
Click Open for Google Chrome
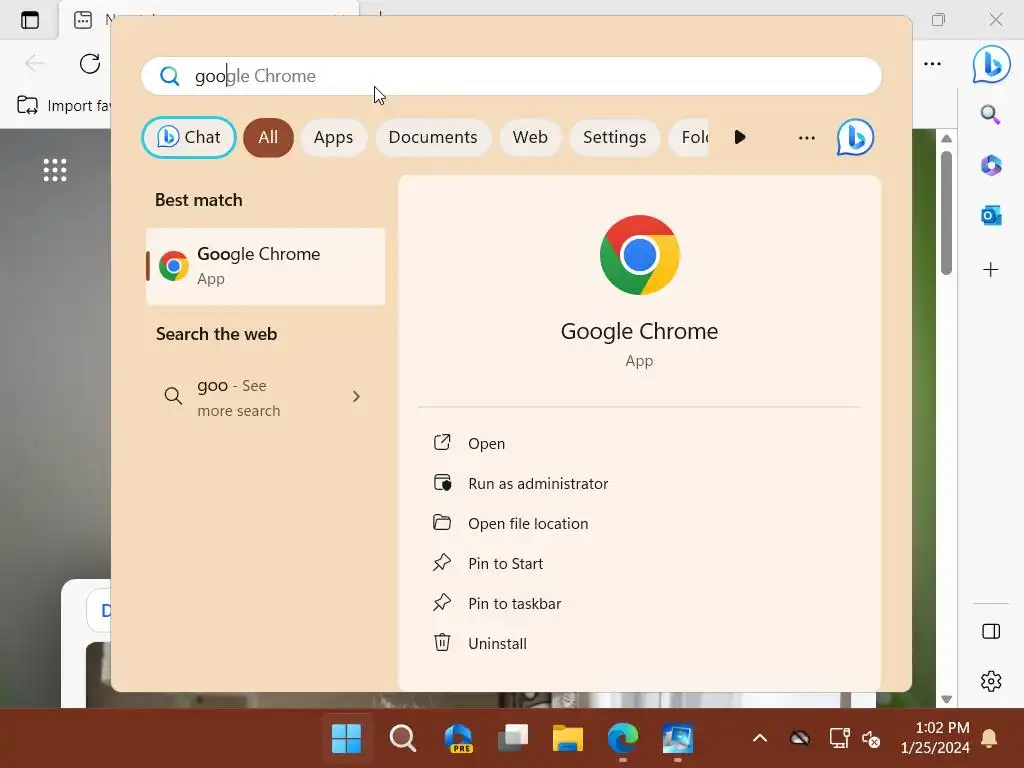(487, 443)
